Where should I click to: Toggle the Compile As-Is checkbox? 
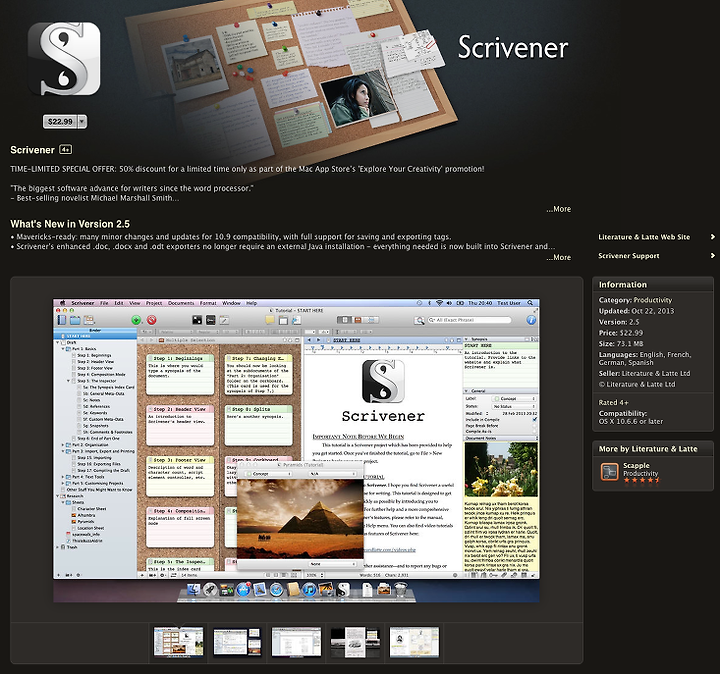[534, 432]
